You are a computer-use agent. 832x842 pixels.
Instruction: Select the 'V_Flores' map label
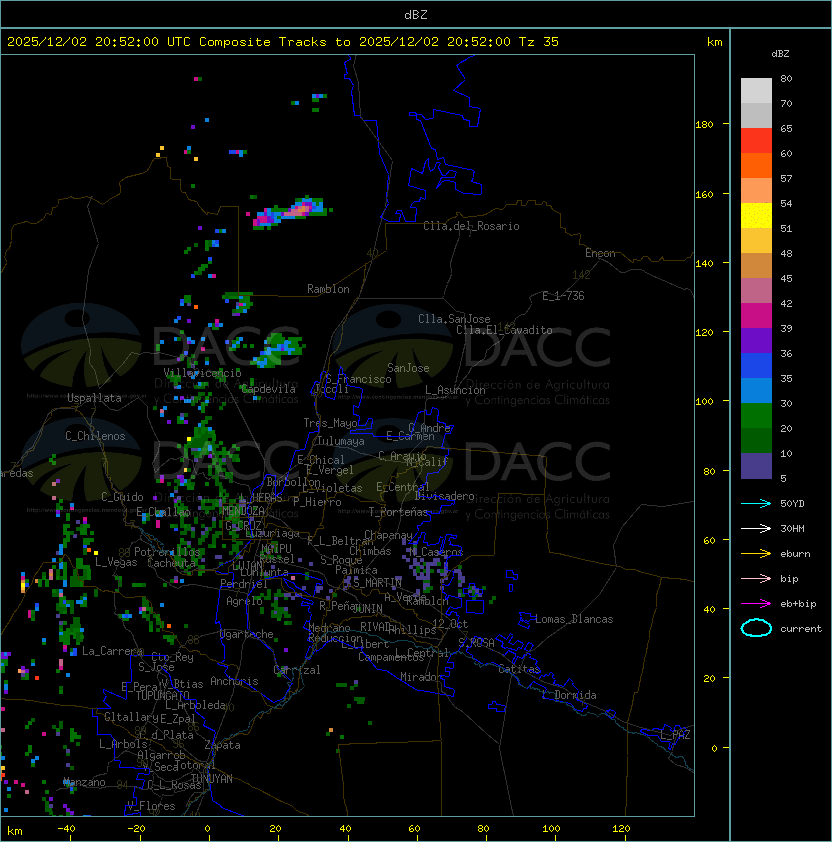151,806
